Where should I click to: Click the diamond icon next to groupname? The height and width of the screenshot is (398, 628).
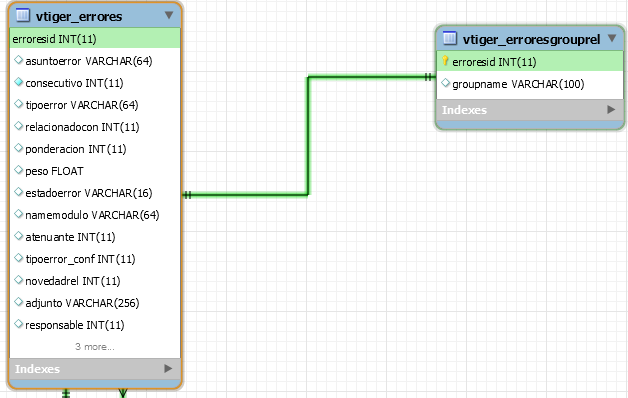click(x=445, y=83)
